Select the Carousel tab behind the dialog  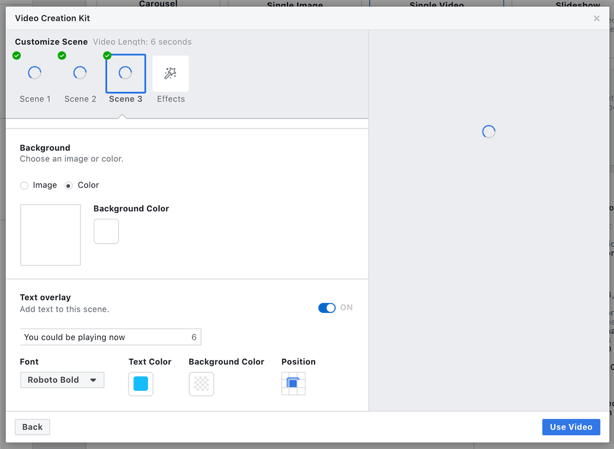point(158,4)
